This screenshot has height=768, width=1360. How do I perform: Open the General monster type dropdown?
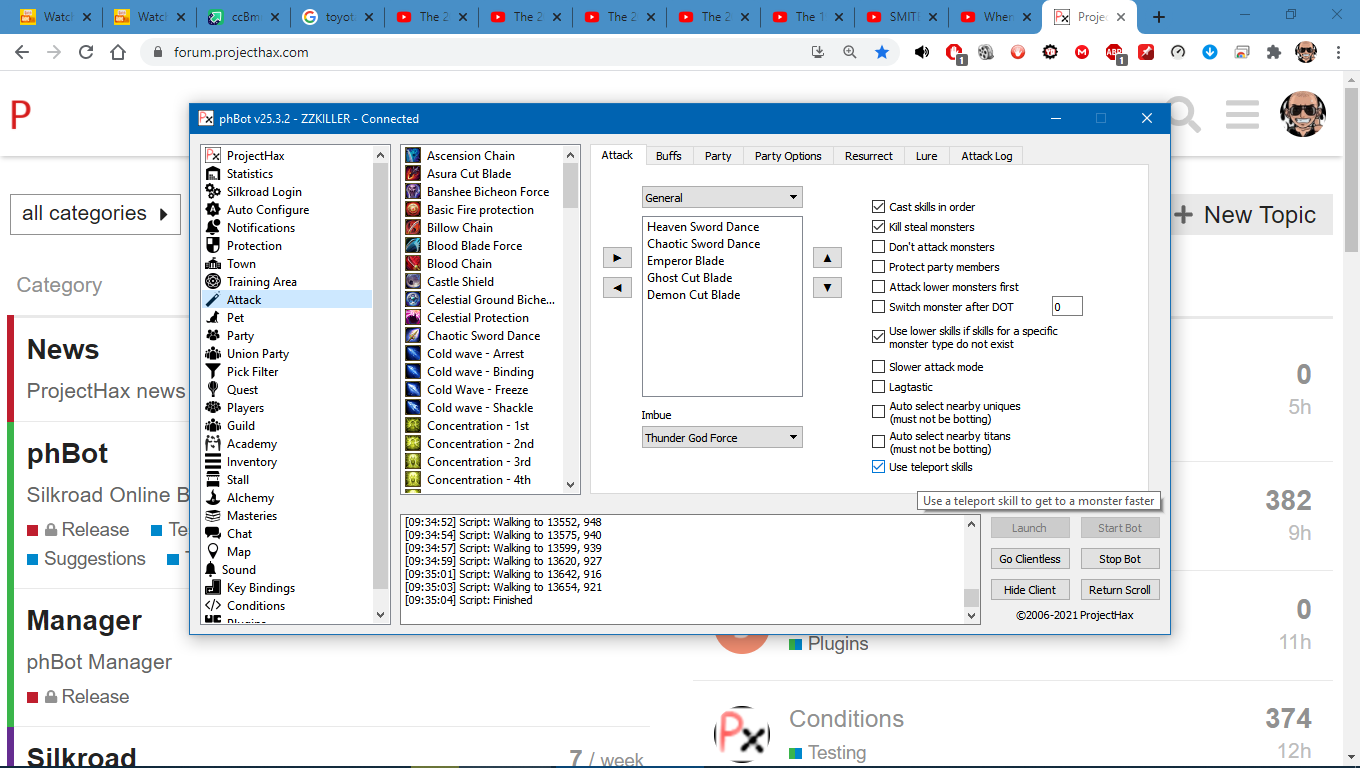722,198
